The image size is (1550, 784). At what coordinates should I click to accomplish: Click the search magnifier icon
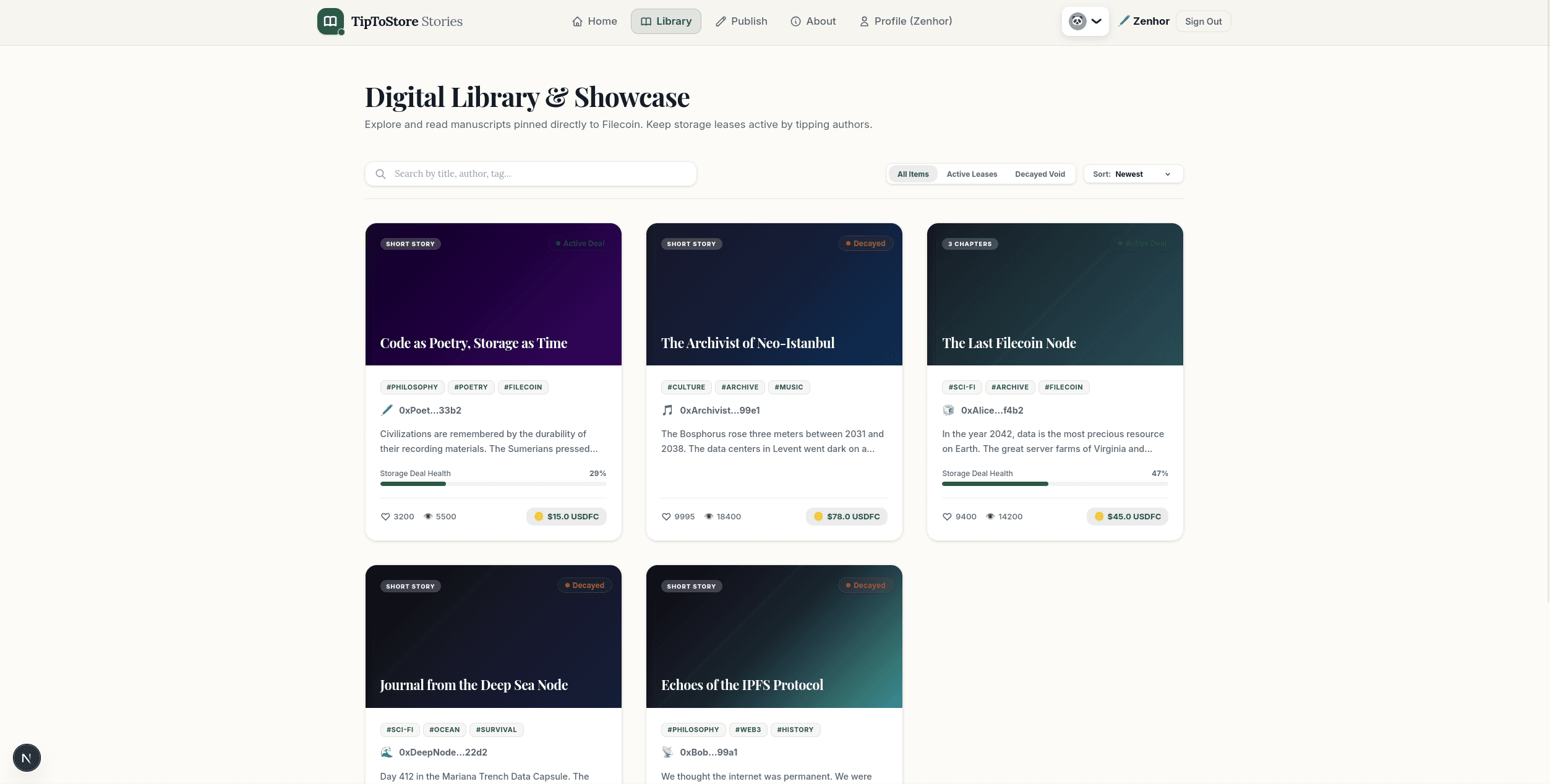380,174
